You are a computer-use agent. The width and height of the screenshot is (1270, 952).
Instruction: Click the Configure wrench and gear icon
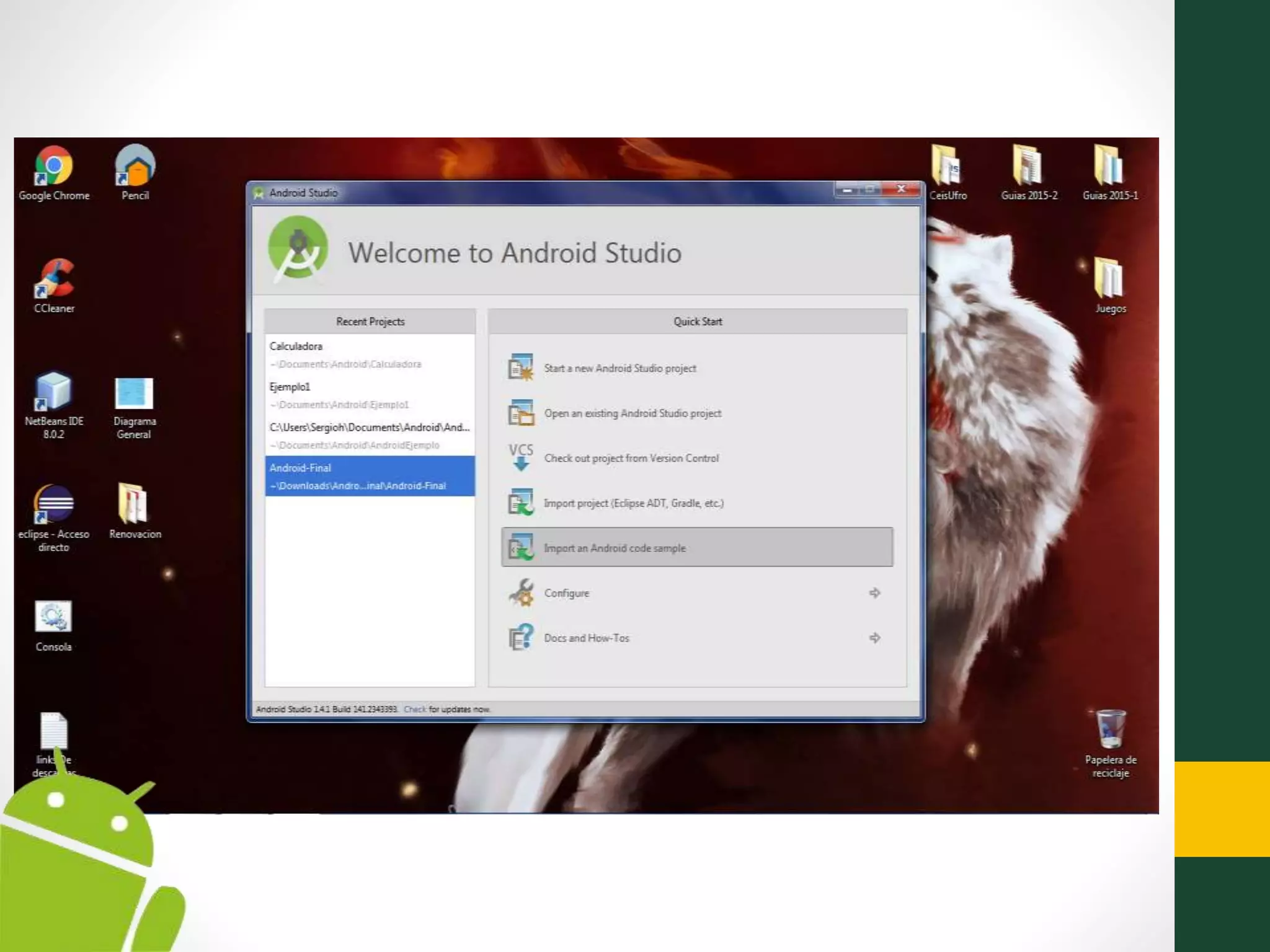521,593
